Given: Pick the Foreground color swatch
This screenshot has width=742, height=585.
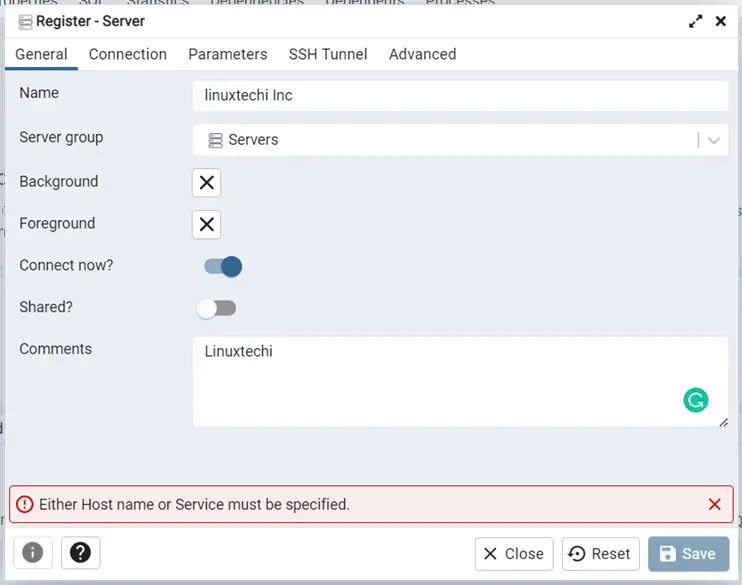Looking at the screenshot, I should 206,224.
